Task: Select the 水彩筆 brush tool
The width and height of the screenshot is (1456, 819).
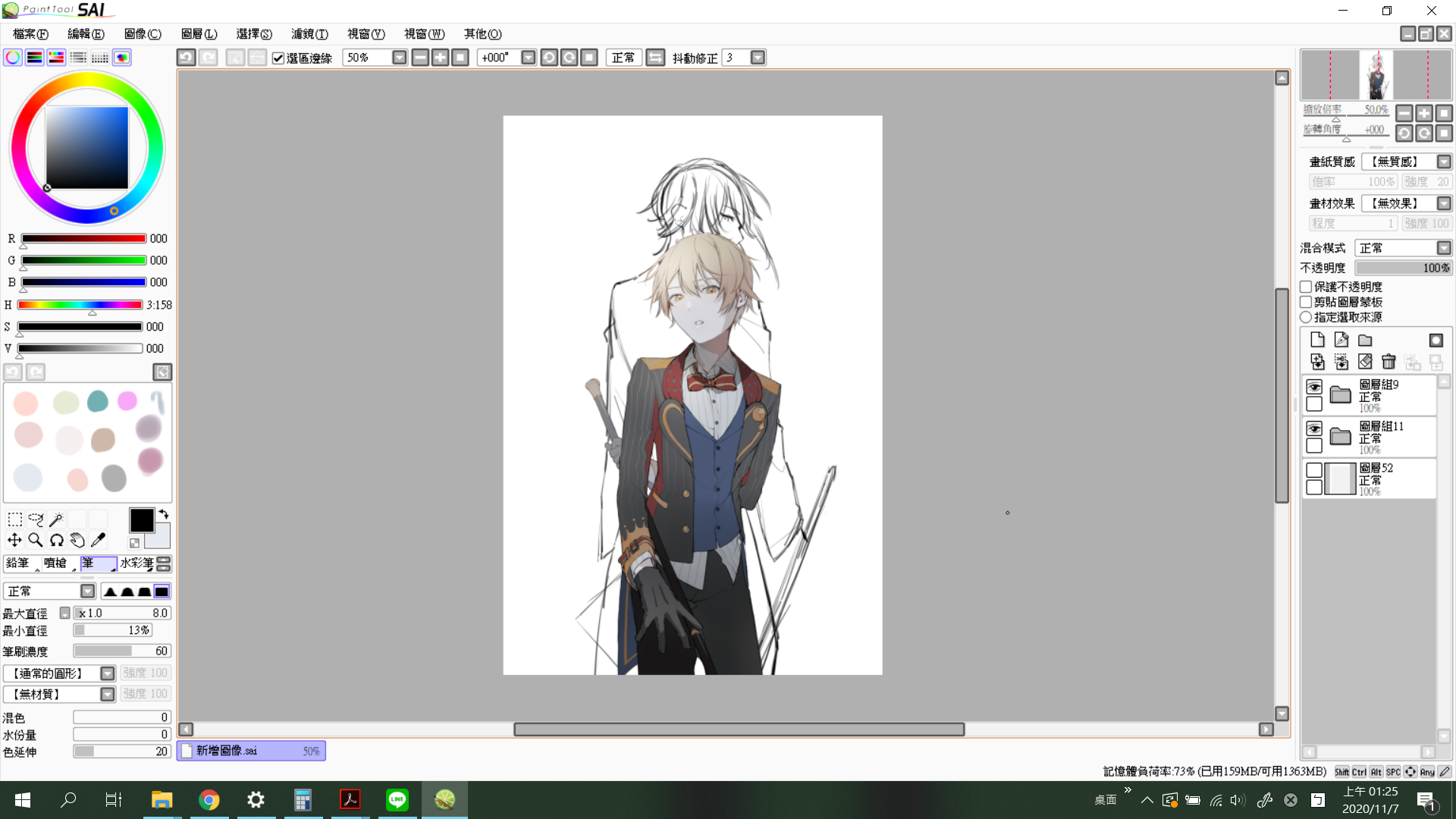Action: click(x=136, y=563)
